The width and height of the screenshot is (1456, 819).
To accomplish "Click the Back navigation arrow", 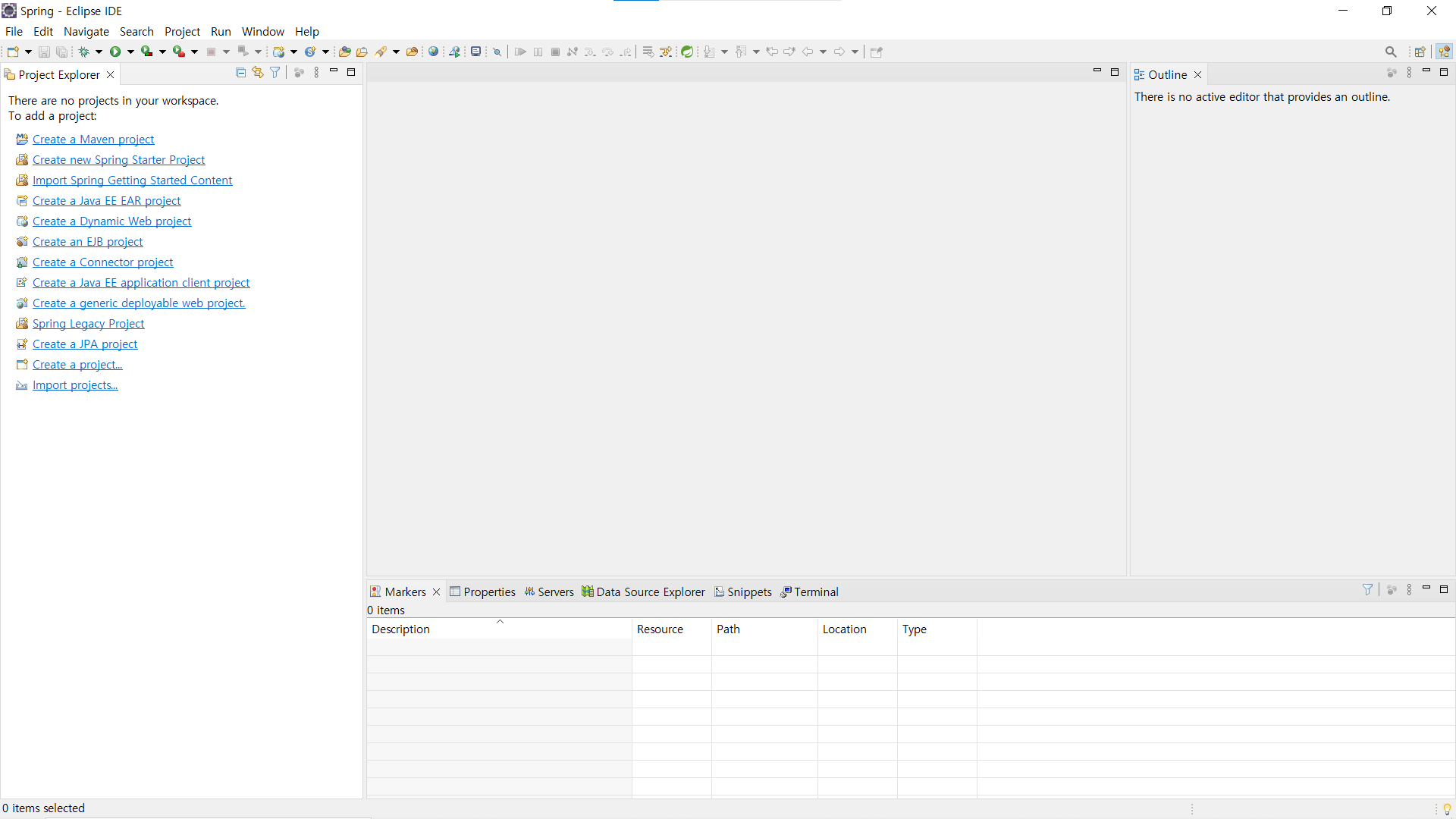I will (808, 52).
